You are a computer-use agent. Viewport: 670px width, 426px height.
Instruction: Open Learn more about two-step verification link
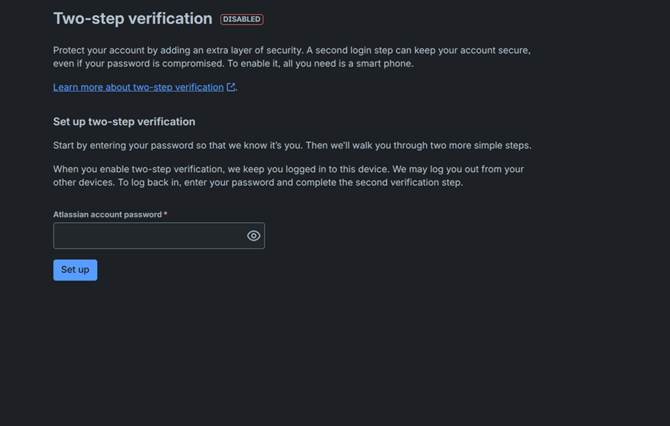[138, 88]
